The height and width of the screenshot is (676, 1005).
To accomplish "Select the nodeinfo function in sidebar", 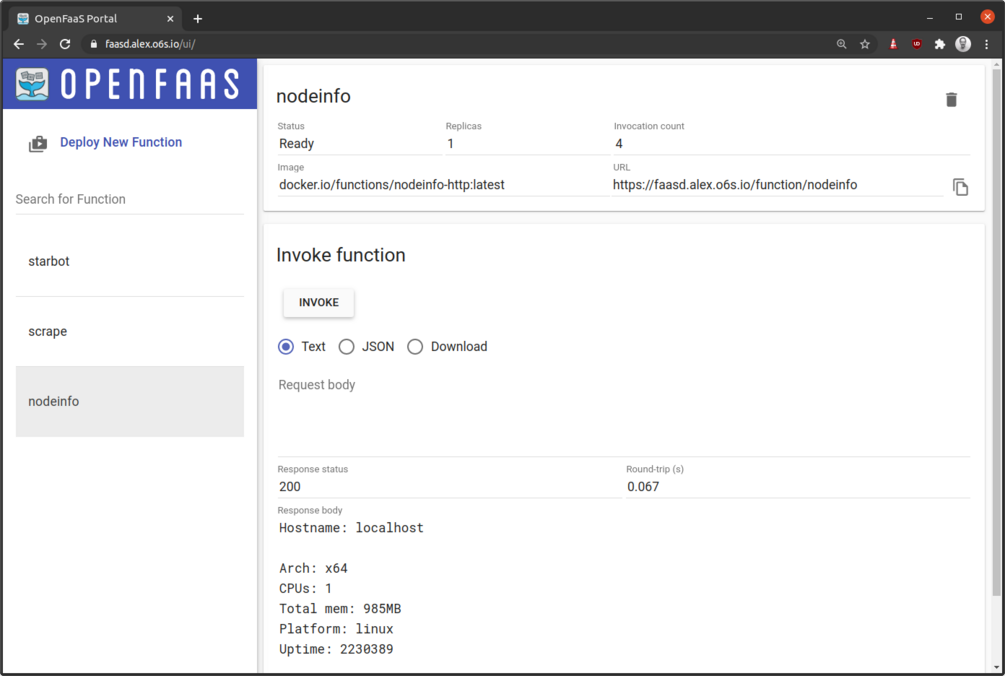I will tap(129, 401).
